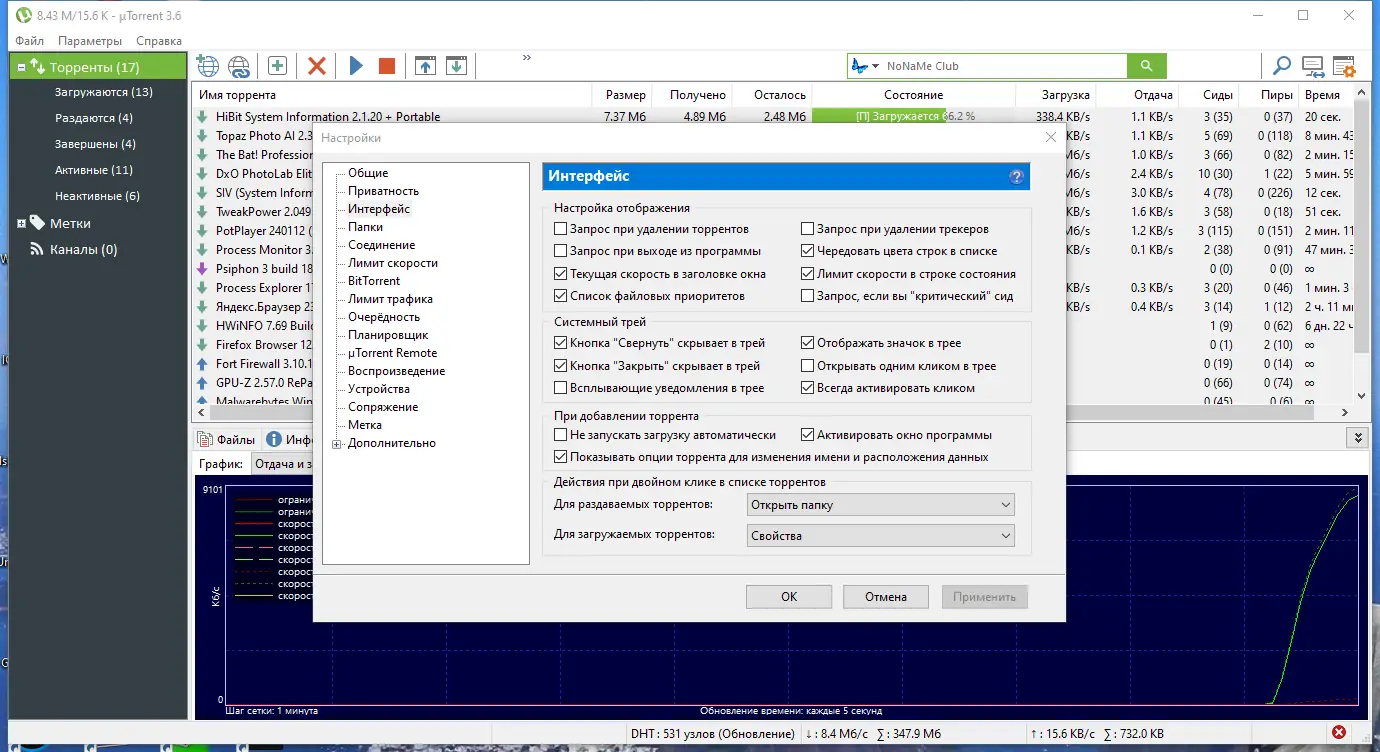
Task: Open the search magnifier icon
Action: pos(1281,65)
